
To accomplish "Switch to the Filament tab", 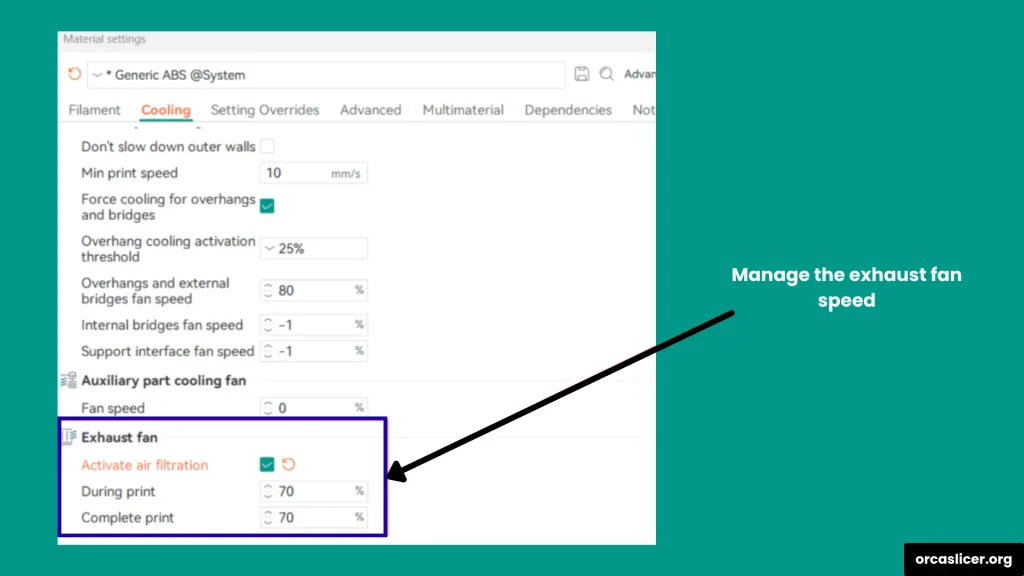I will [94, 110].
